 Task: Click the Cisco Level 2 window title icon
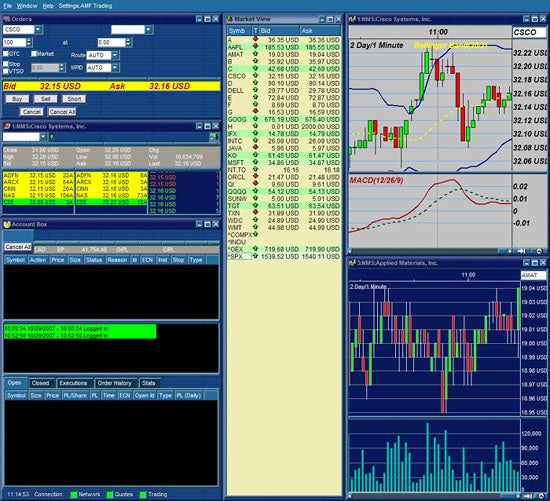point(7,126)
